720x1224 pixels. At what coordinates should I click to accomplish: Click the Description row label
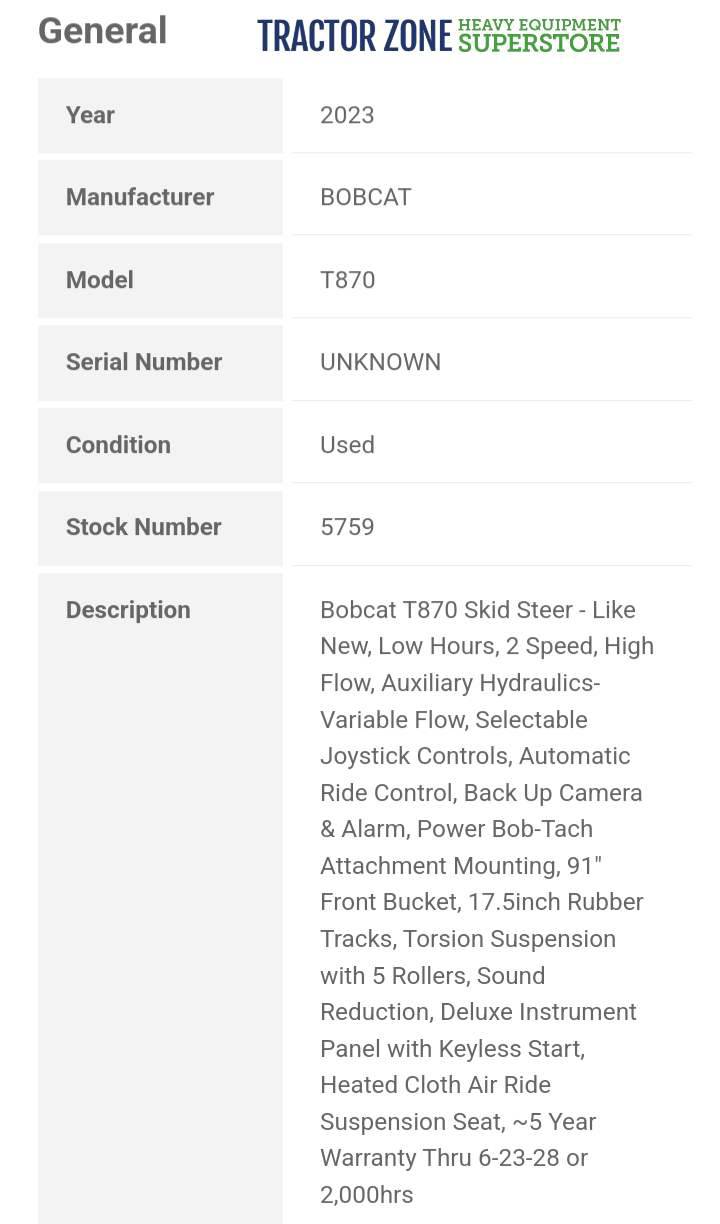(128, 610)
